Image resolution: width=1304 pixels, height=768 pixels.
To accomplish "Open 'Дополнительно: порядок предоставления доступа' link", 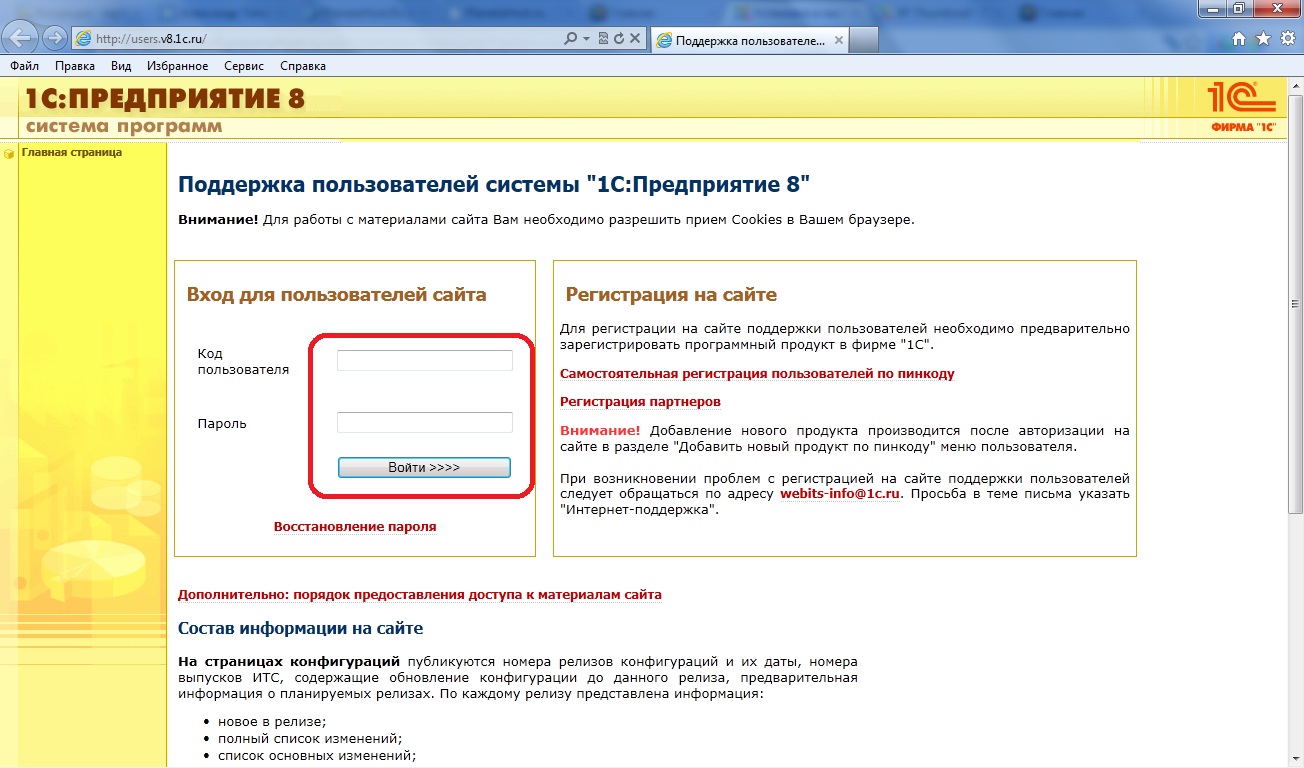I will 420,594.
